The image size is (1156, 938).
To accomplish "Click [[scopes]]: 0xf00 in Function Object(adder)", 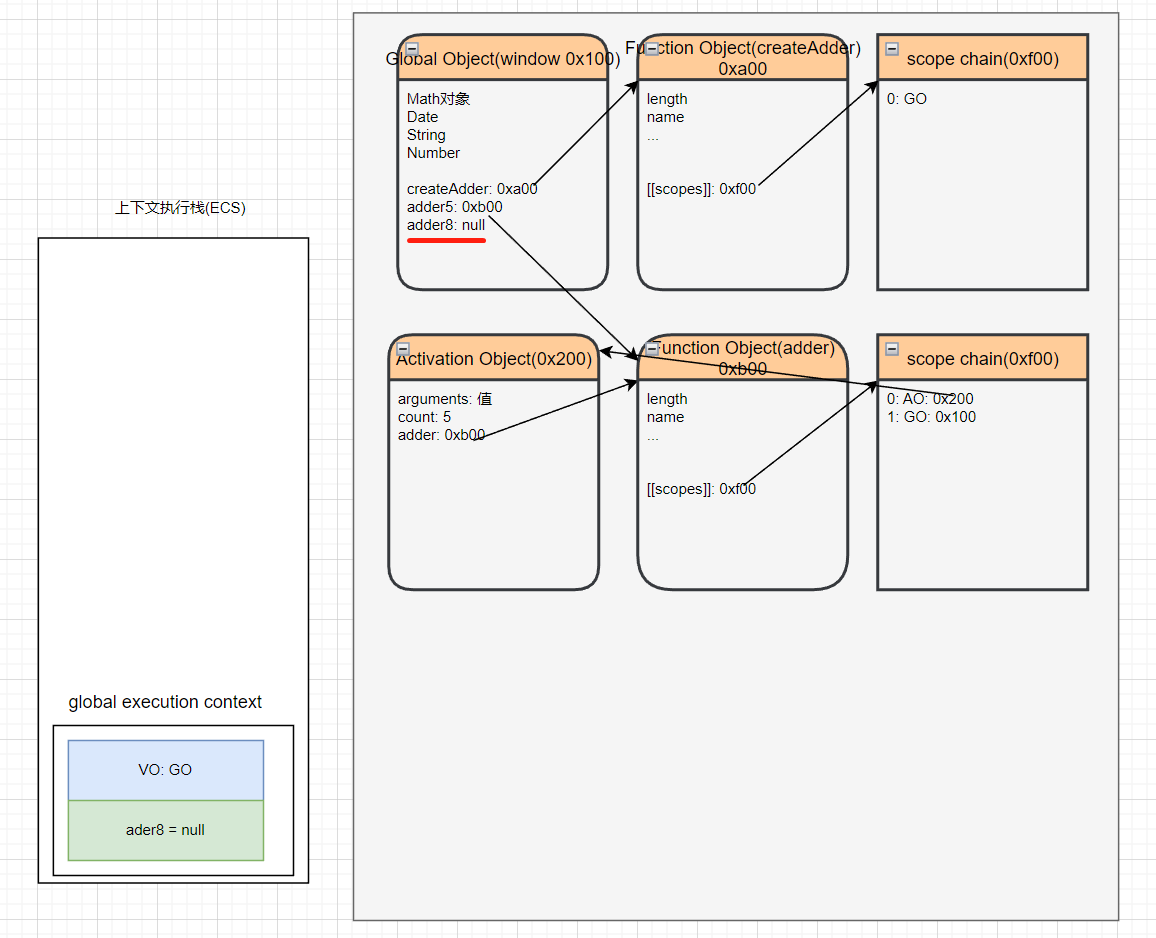I will pyautogui.click(x=701, y=489).
